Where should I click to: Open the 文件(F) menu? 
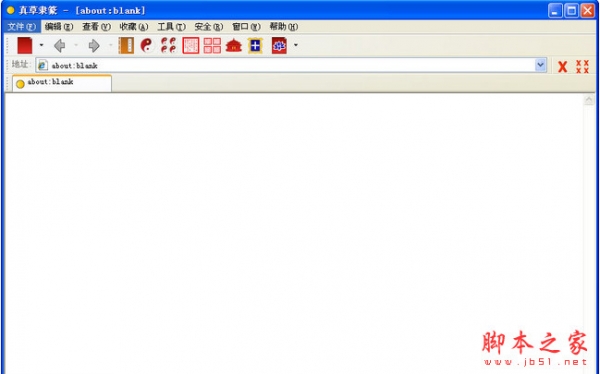pyautogui.click(x=21, y=27)
